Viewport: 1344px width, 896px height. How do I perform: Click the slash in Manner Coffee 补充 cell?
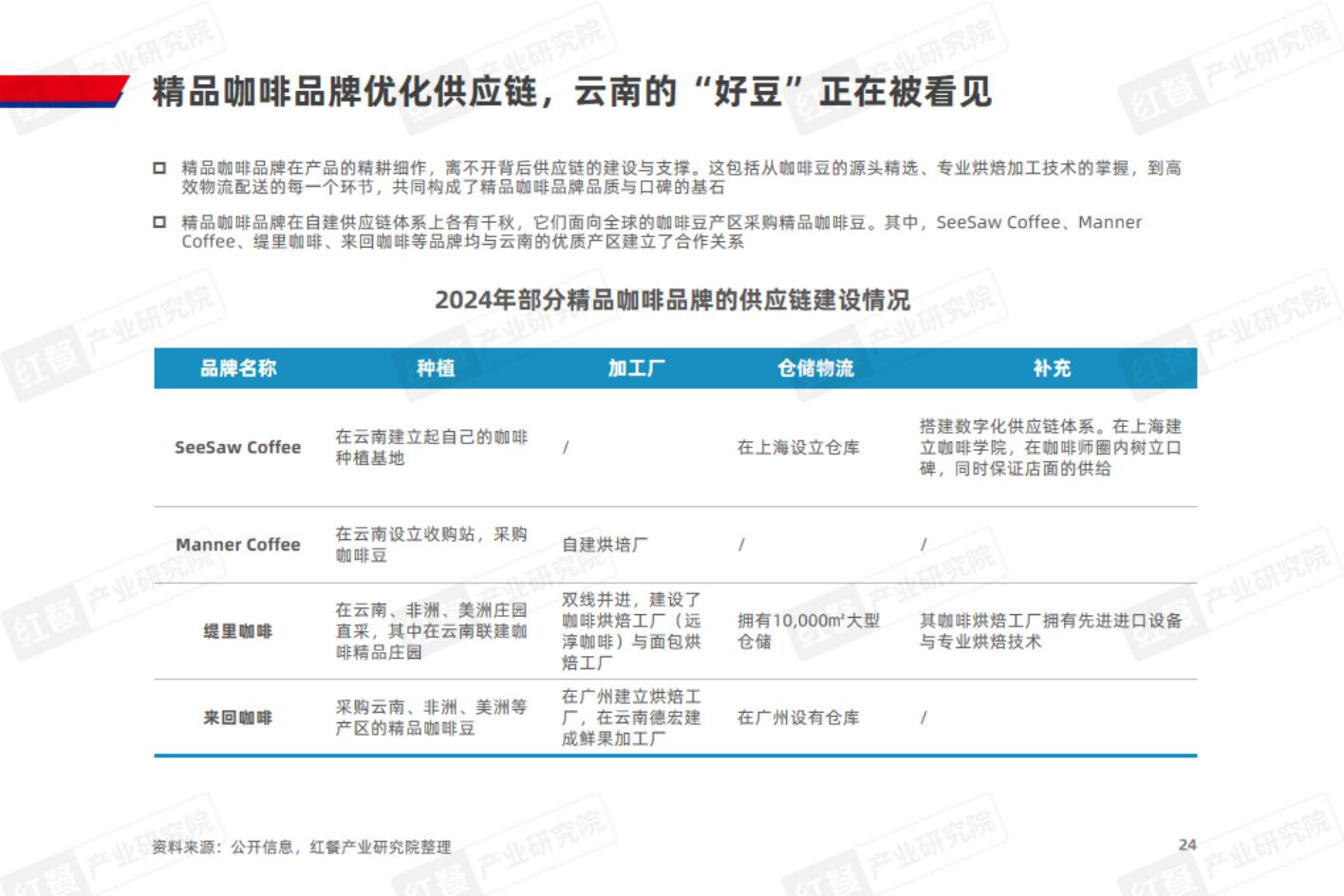click(x=923, y=545)
